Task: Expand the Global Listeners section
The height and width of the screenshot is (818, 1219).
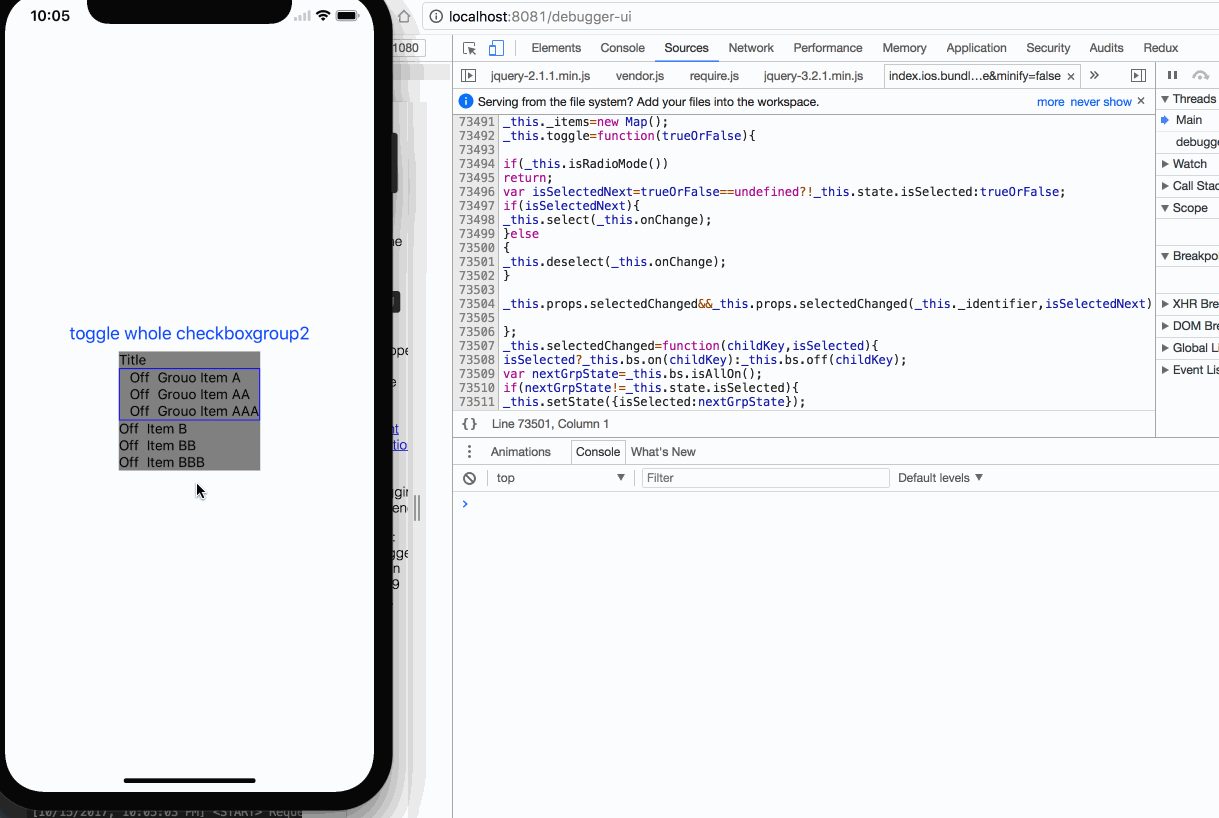Action: [1188, 348]
